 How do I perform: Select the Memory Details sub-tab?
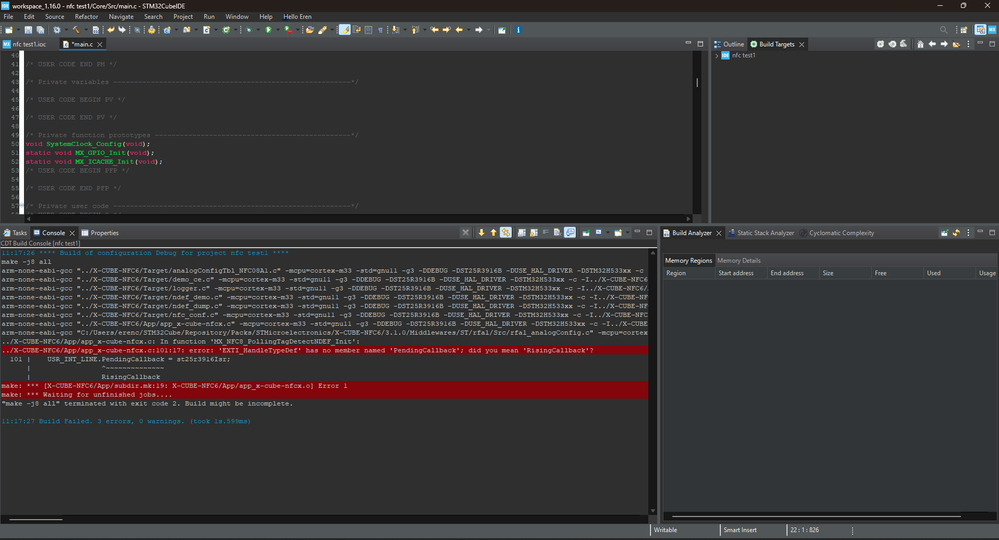tap(738, 260)
